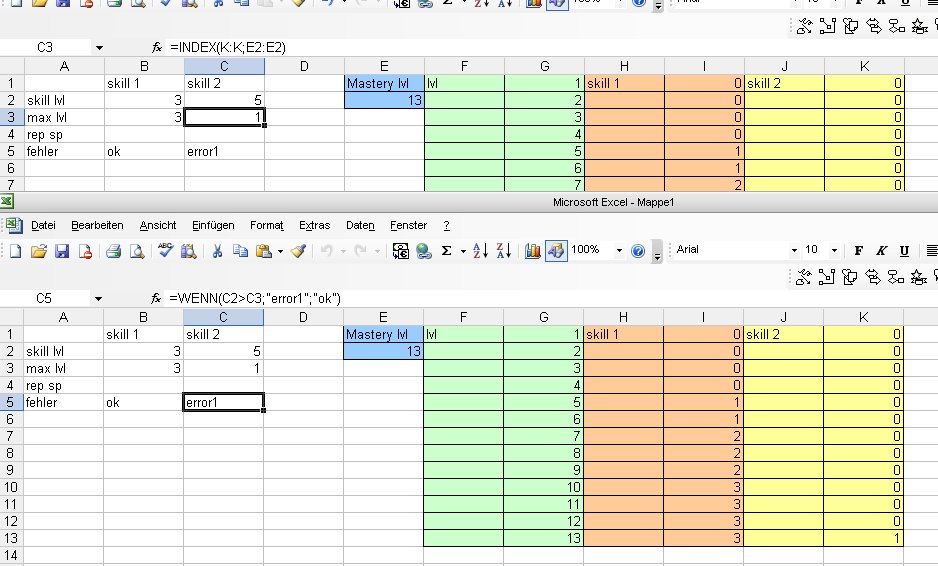Click the Save icon in the Mappe1 toolbar
Image resolution: width=938 pixels, height=566 pixels.
click(x=61, y=250)
